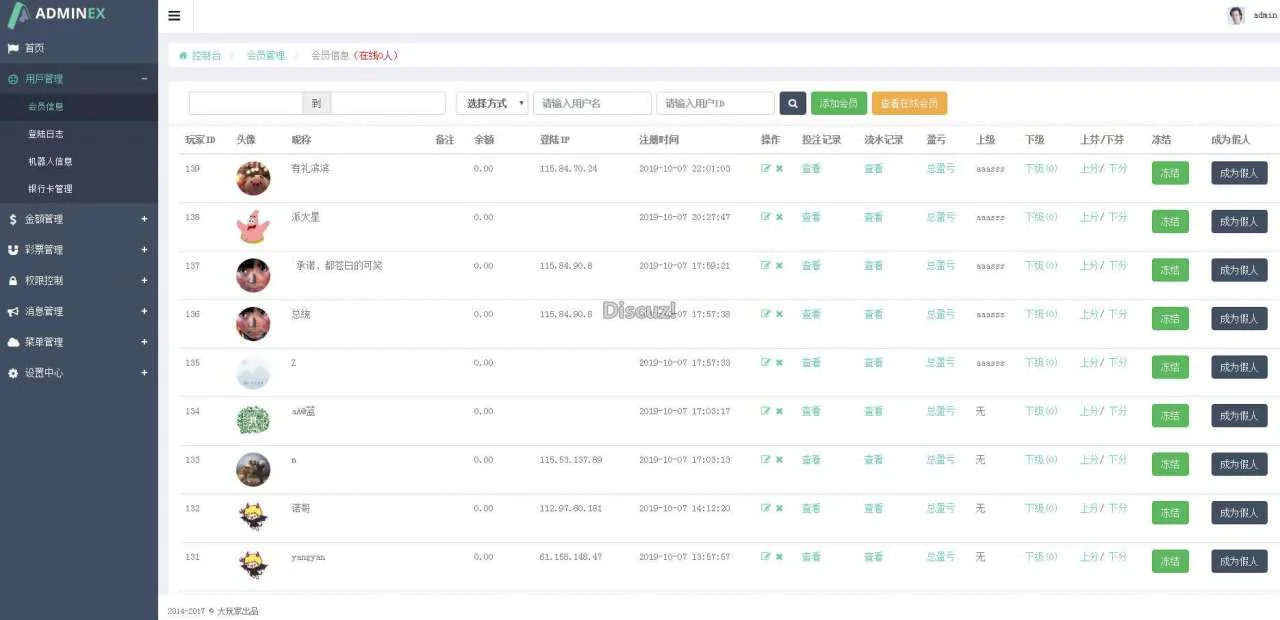
Task: Open 银行卡管理 in the sidebar
Action: (x=50, y=189)
